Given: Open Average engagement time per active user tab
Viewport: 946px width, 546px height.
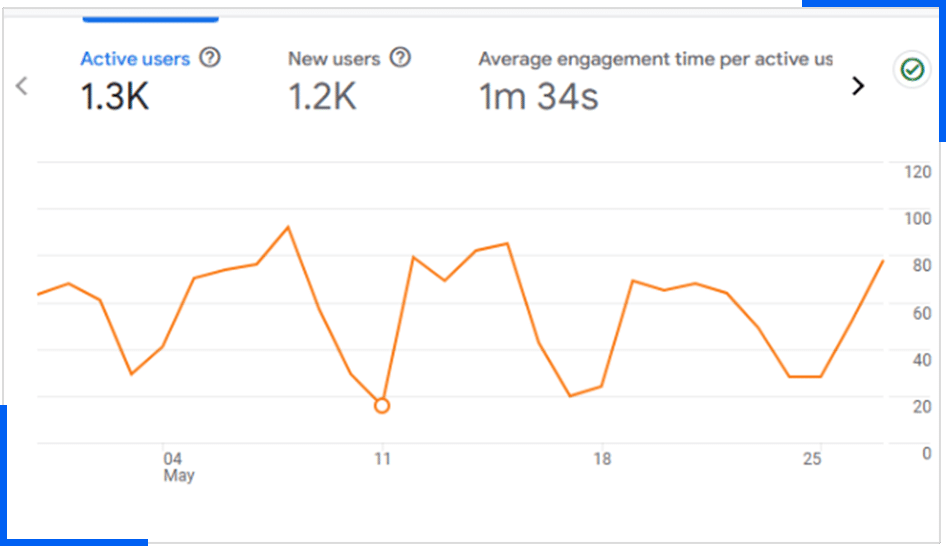Looking at the screenshot, I should [x=655, y=59].
